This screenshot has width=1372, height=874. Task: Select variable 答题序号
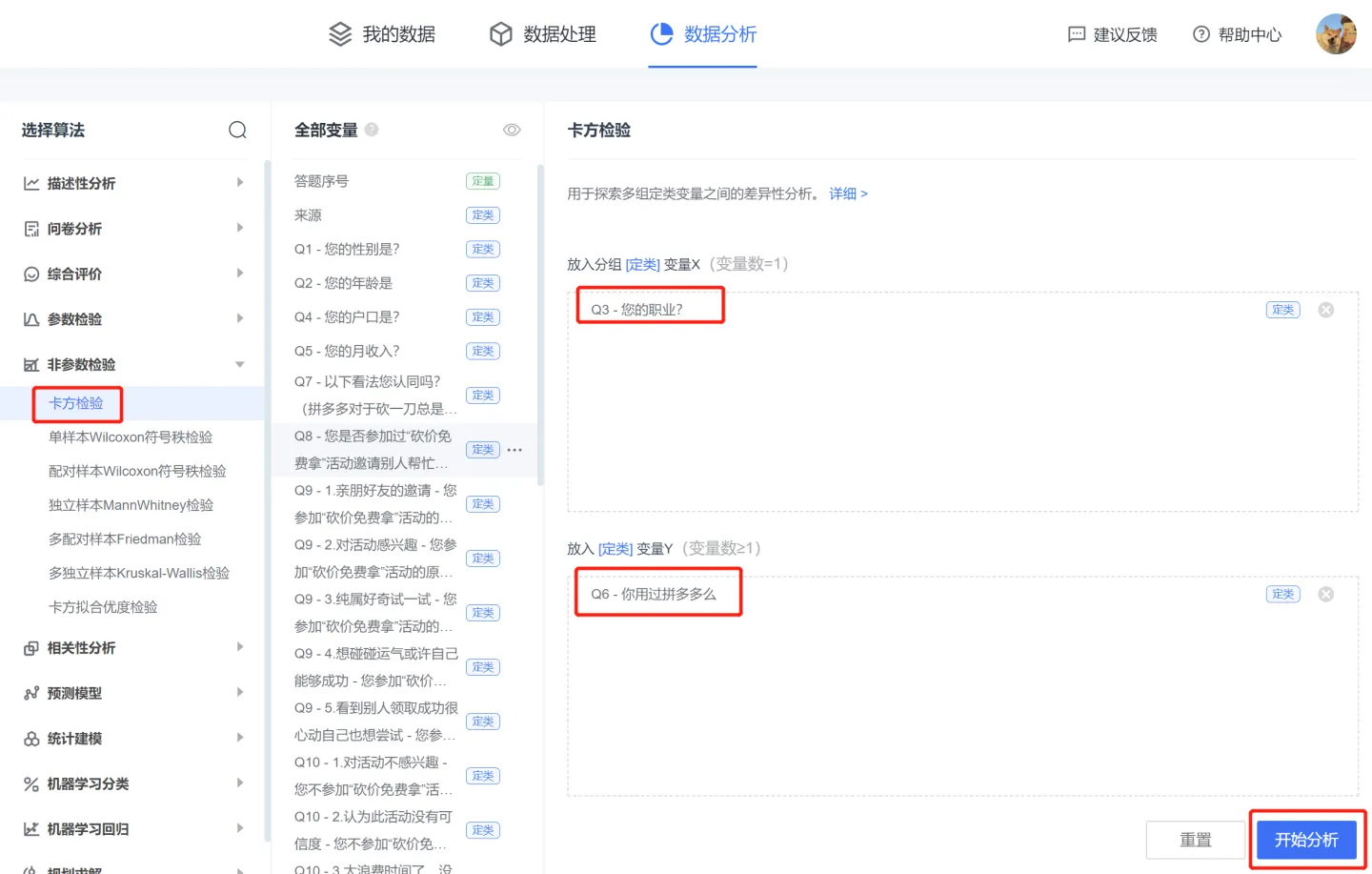click(321, 181)
